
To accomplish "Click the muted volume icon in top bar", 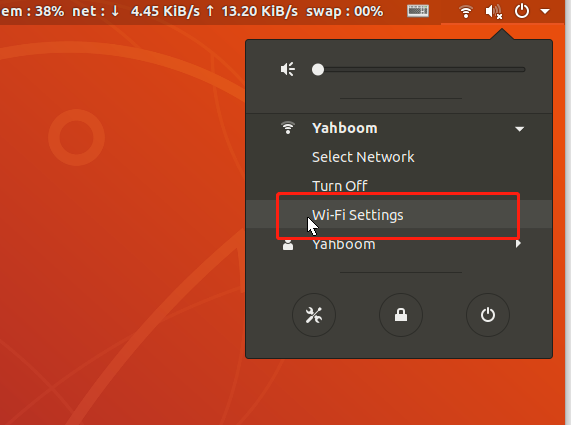I will click(494, 11).
